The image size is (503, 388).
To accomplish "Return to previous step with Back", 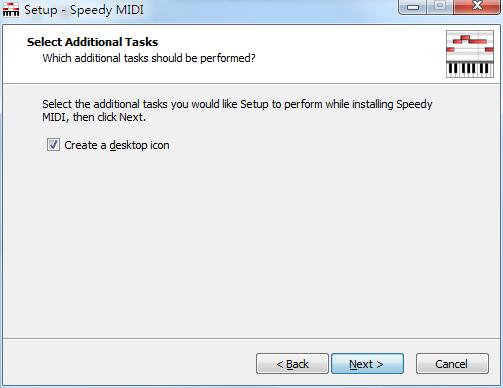I will 292,364.
